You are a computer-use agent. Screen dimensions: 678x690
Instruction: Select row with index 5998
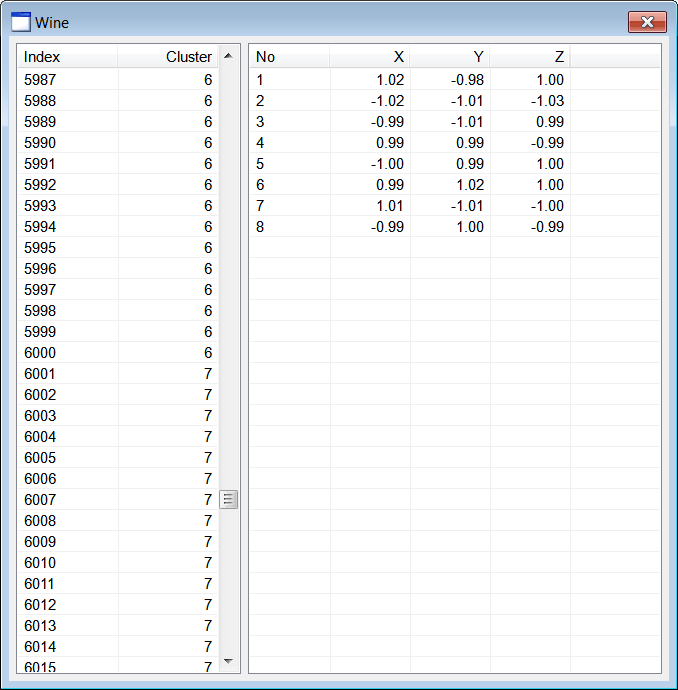(118, 311)
